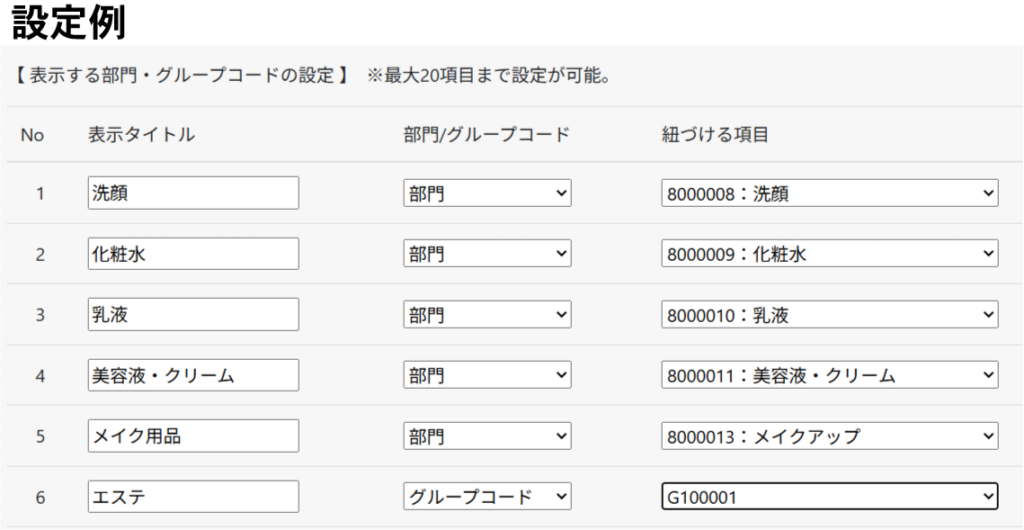Expand the 部門 dropdown in row 4
1024x530 pixels.
(487, 375)
